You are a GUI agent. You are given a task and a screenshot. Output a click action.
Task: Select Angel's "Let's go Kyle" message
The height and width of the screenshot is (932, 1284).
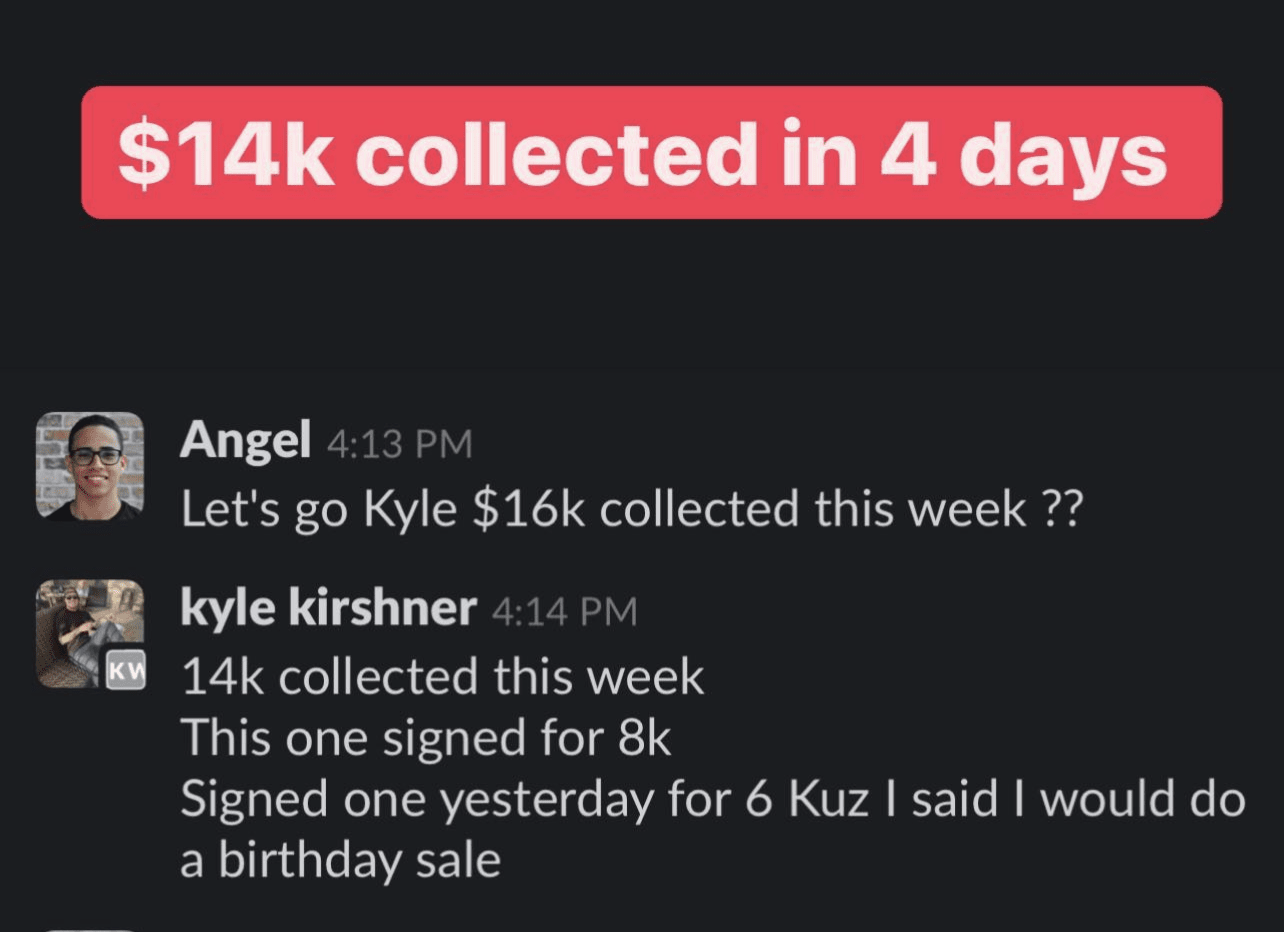click(630, 510)
